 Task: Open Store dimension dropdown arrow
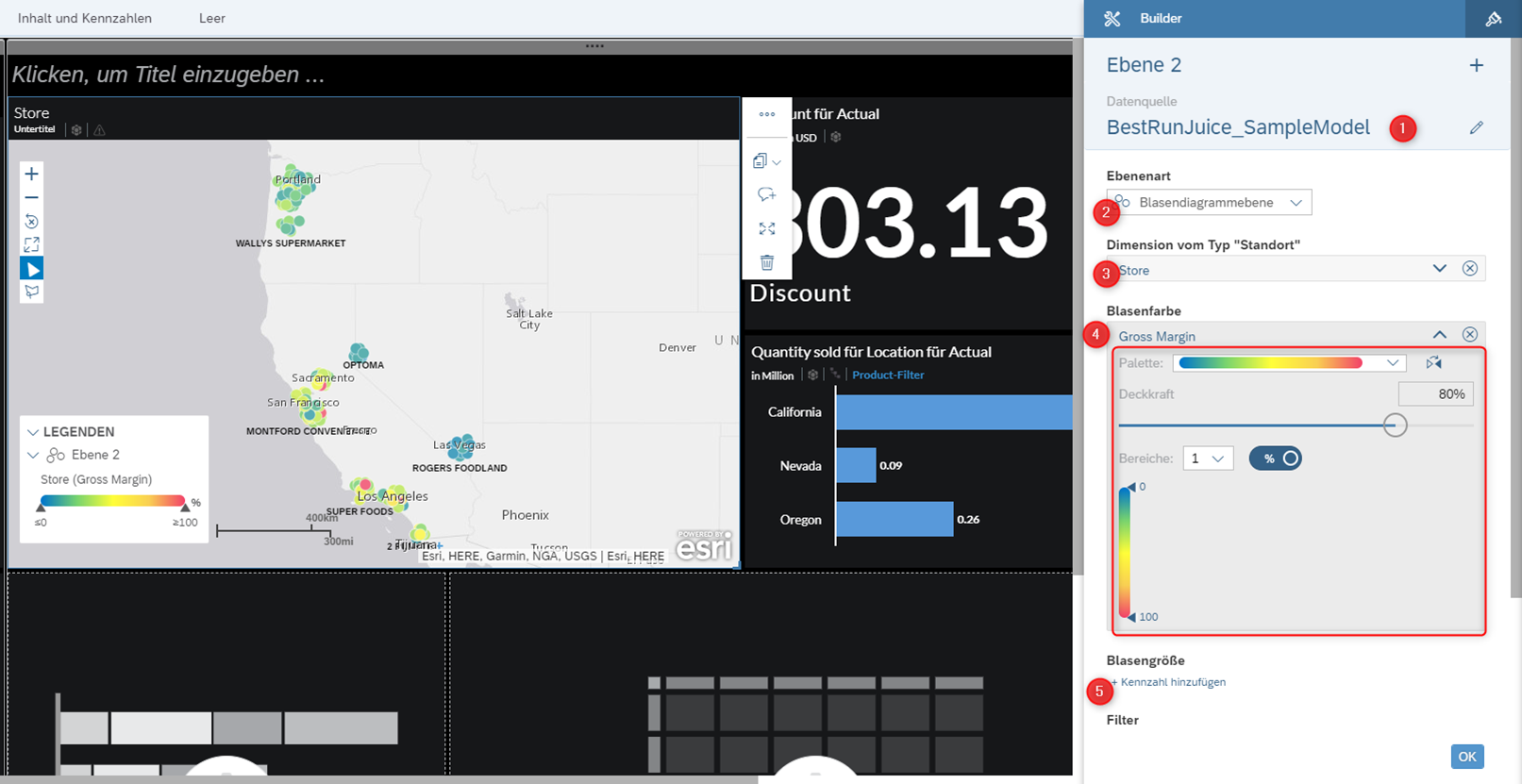1440,269
